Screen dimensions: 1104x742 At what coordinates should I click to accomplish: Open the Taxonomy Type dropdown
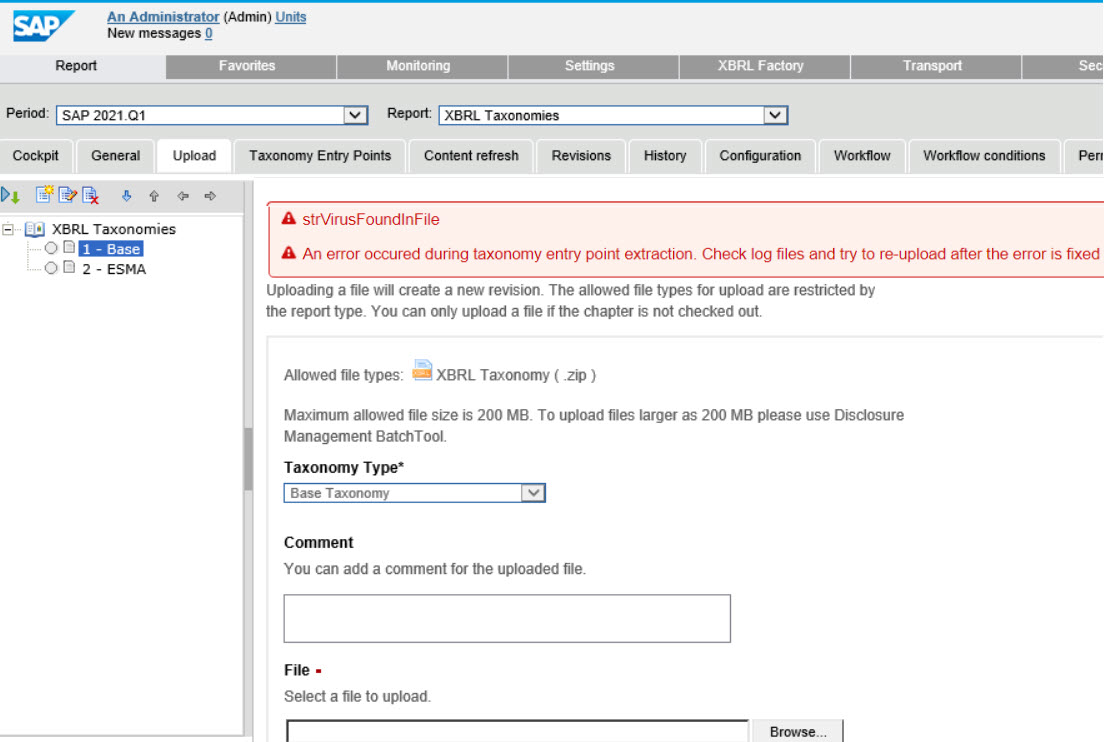pyautogui.click(x=533, y=493)
